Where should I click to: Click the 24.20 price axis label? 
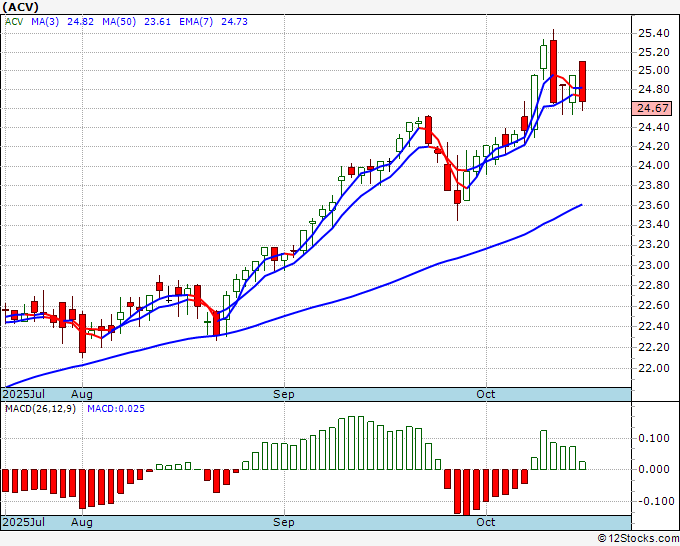(654, 146)
